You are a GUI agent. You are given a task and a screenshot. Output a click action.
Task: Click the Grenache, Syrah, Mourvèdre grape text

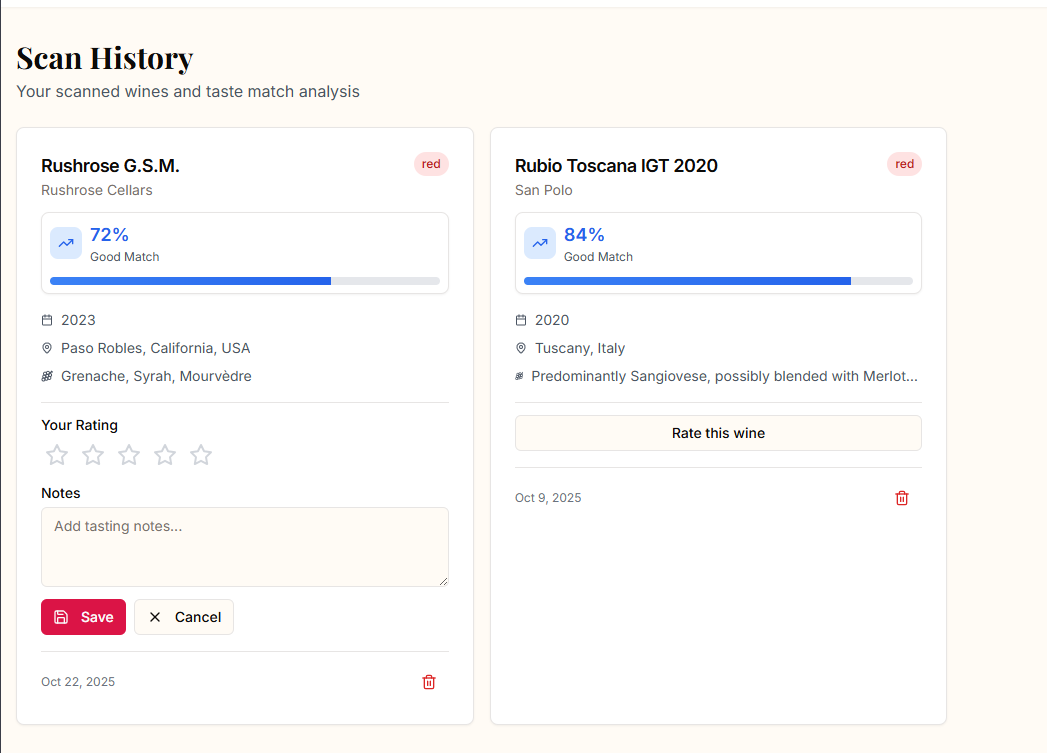point(156,376)
